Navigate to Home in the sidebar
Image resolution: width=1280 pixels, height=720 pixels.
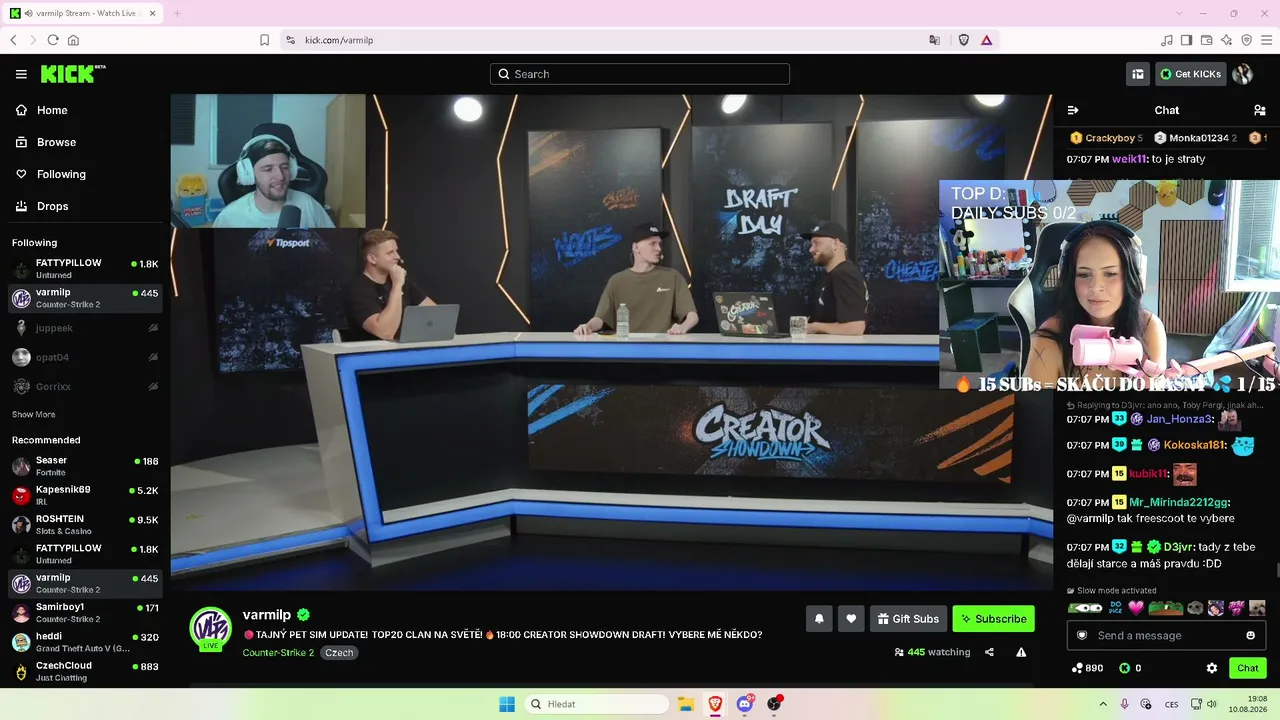point(85,110)
